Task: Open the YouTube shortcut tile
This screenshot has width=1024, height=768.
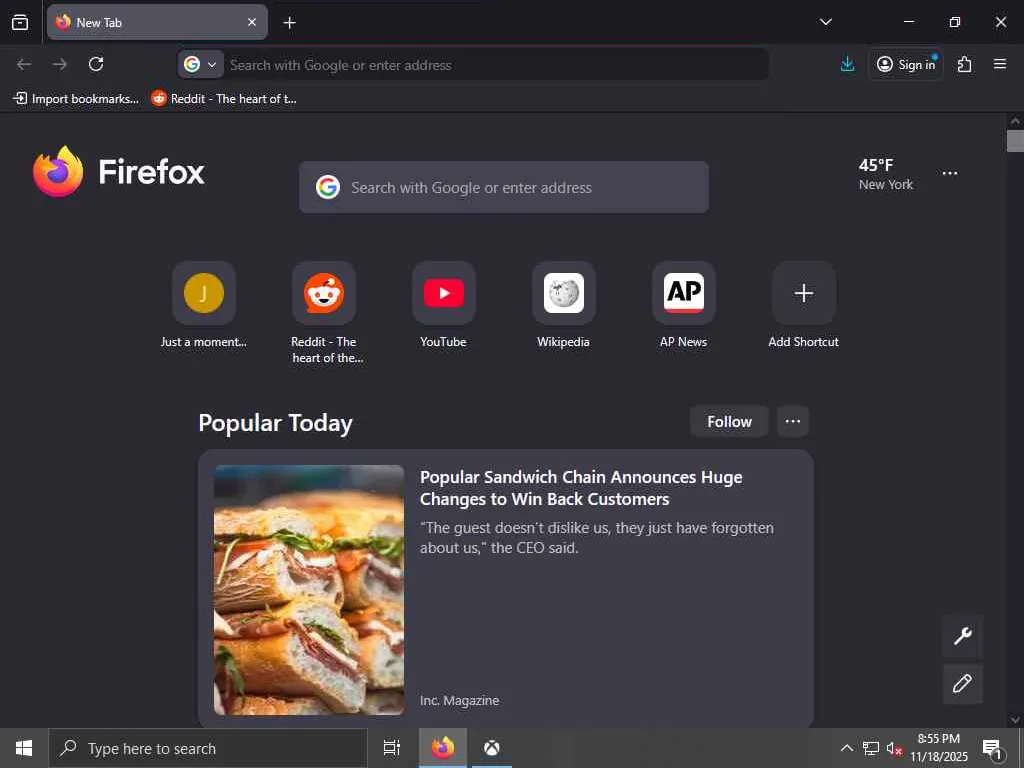Action: 443,305
